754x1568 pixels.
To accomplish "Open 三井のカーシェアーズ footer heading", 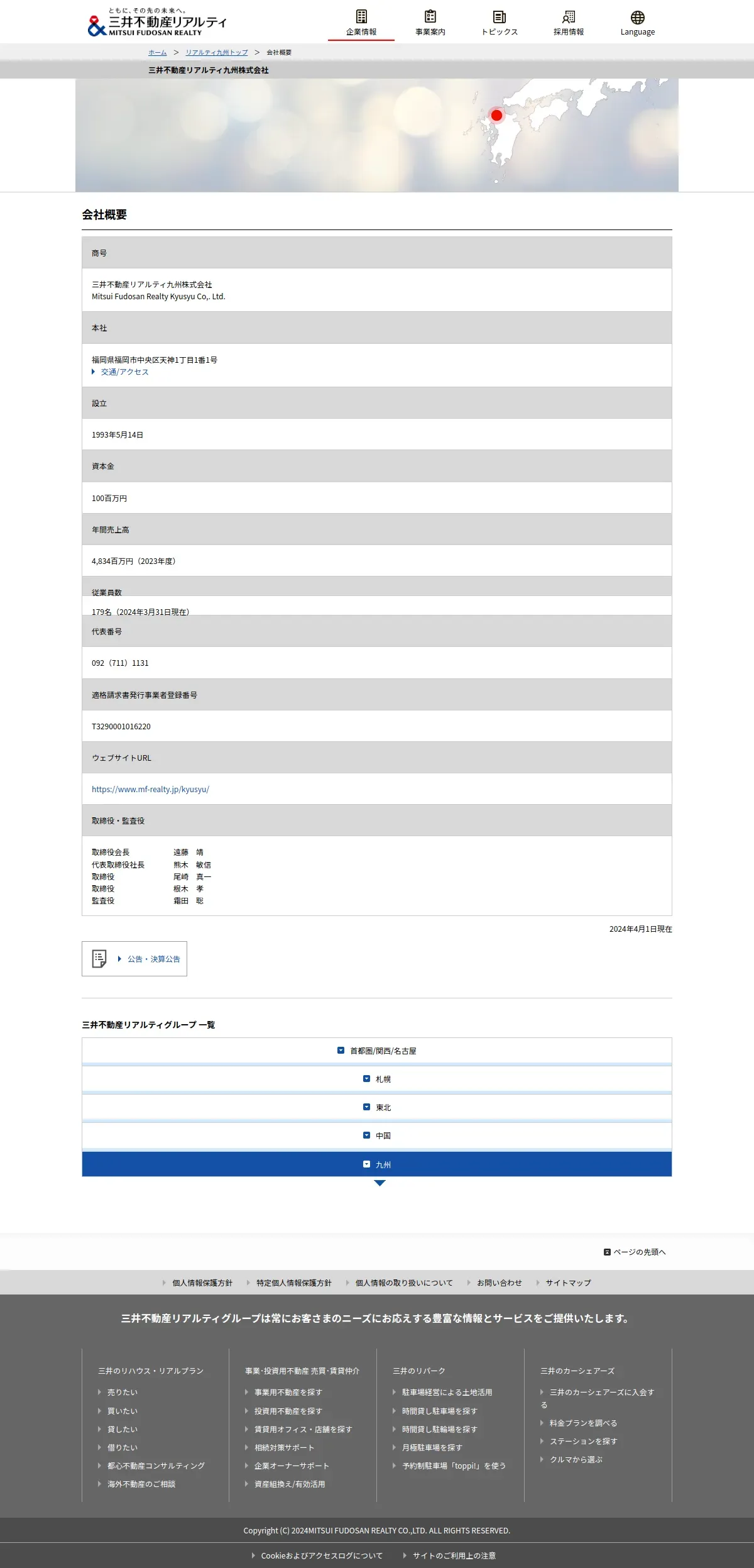I will click(x=577, y=1371).
